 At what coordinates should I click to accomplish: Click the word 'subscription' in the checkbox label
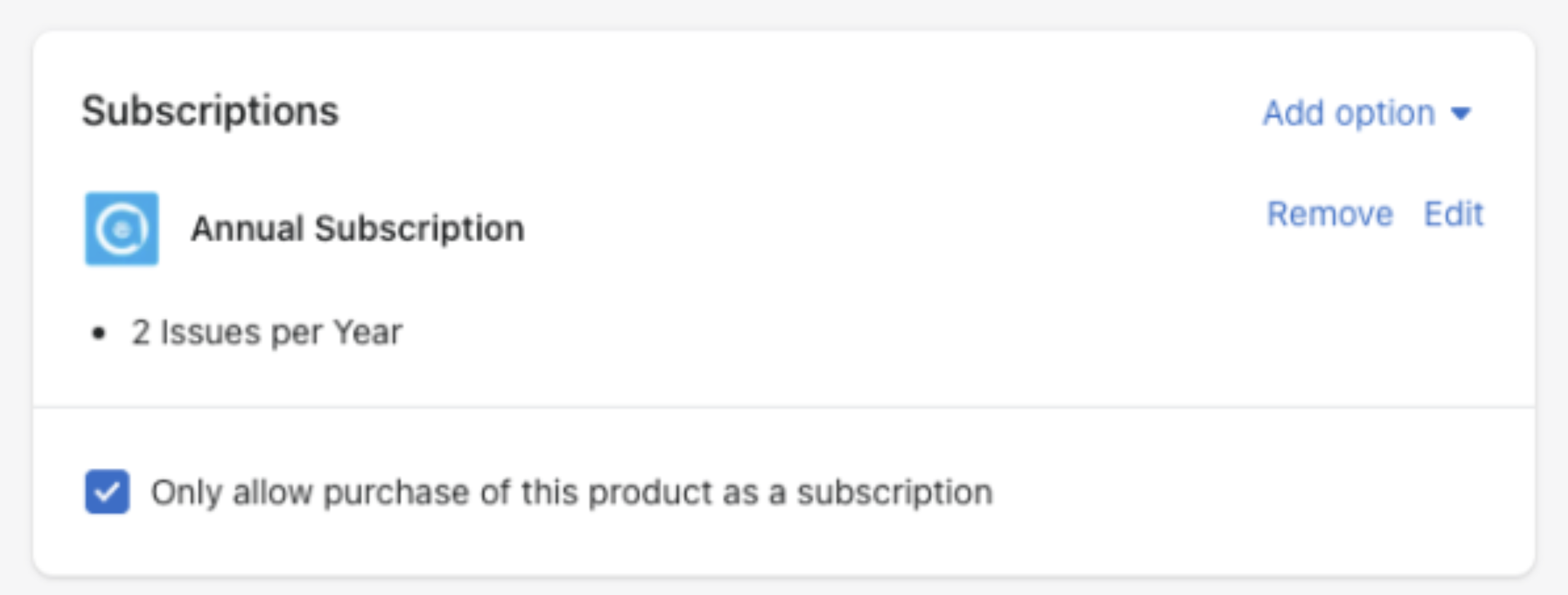point(895,492)
